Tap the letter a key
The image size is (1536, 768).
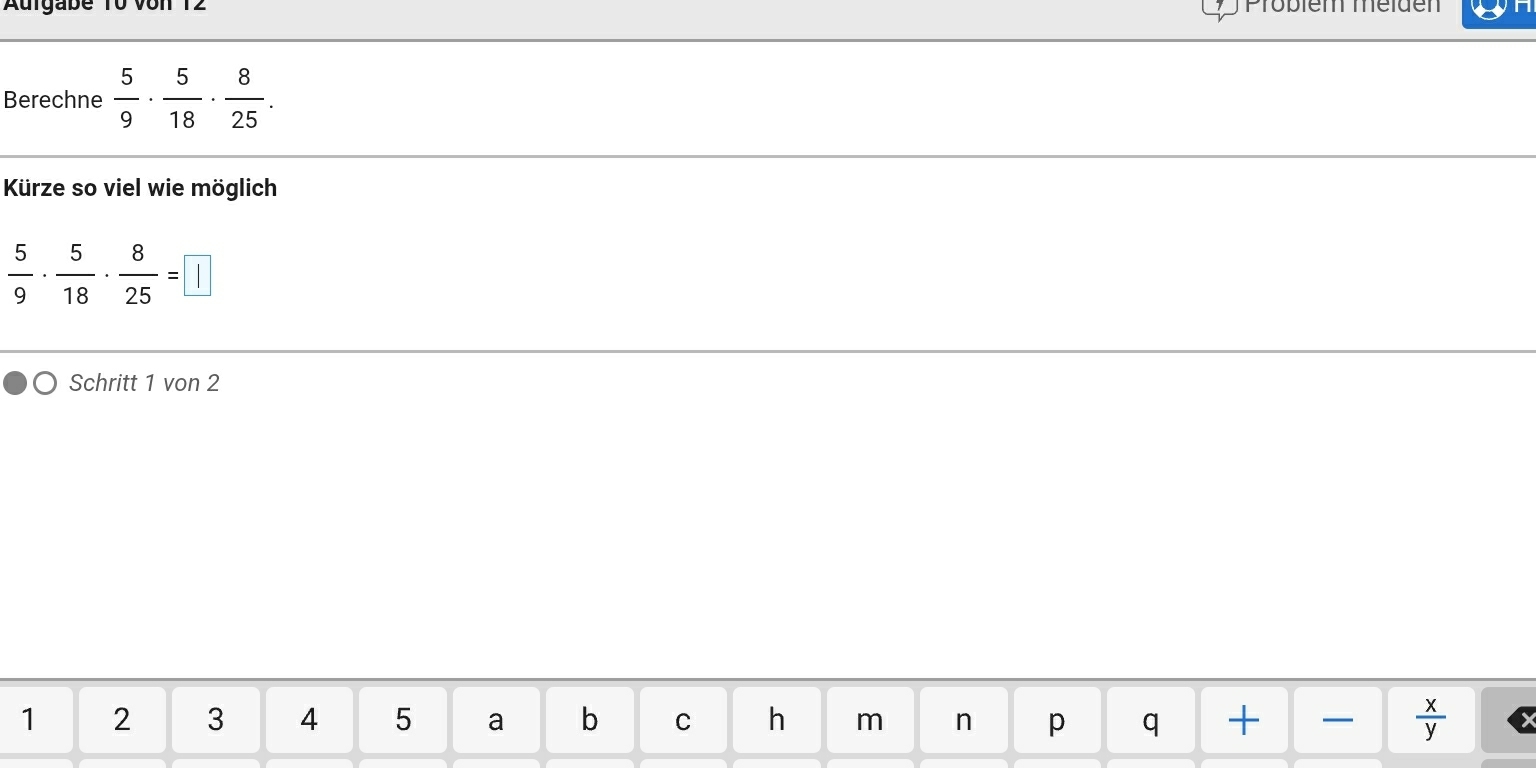pyautogui.click(x=496, y=720)
